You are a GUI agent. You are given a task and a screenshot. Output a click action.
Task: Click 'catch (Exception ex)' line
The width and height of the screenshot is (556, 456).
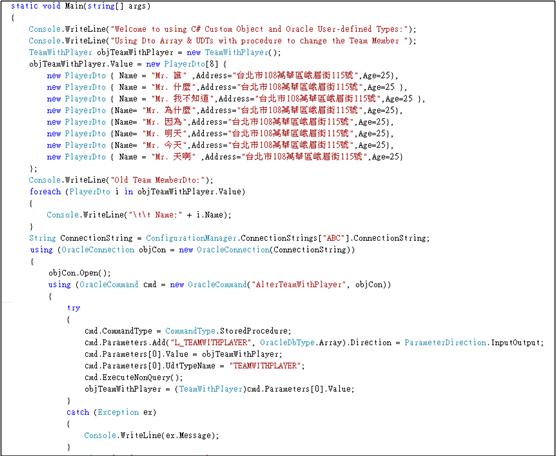[111, 412]
